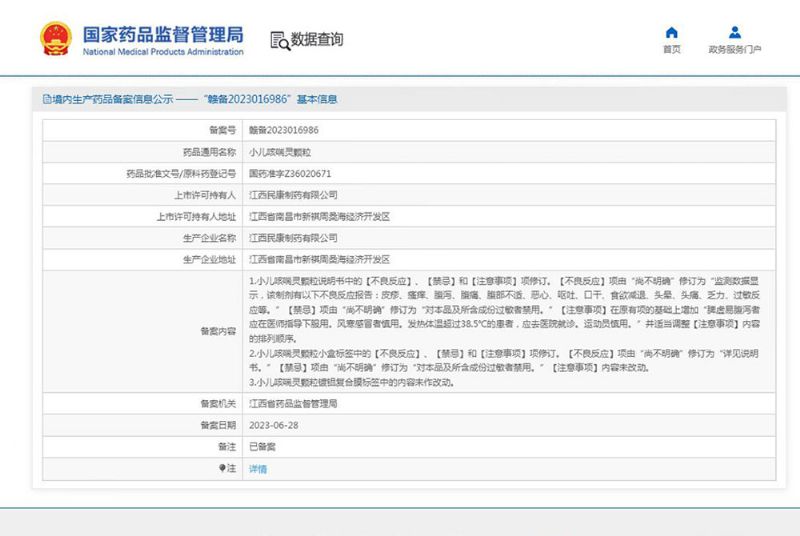800x536 pixels.
Task: Click the 数据查询 magnifier document icon
Action: coord(279,40)
